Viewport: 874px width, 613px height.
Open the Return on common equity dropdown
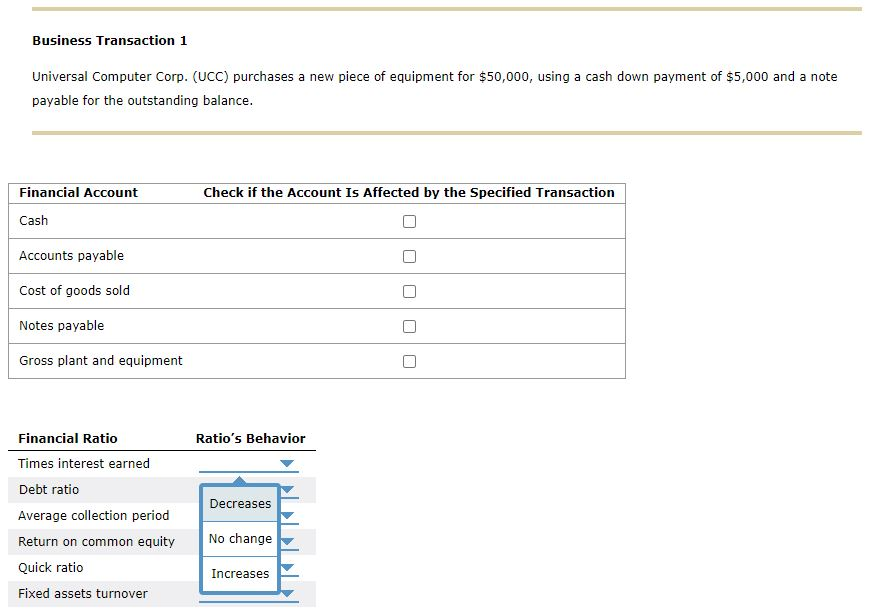point(285,541)
